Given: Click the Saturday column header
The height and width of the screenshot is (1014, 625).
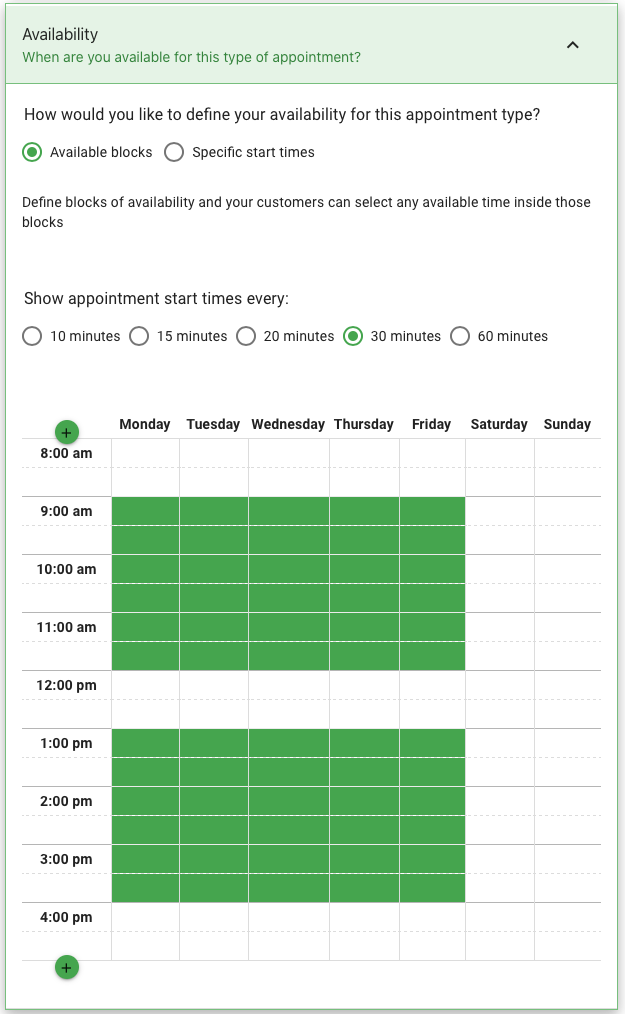Looking at the screenshot, I should pyautogui.click(x=499, y=424).
